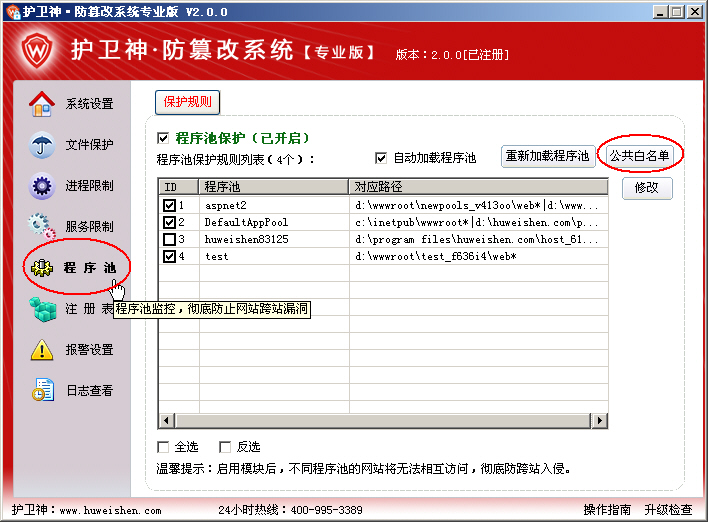This screenshot has width=708, height=522.
Task: Sort by the 程序池 column header
Action: tap(274, 186)
